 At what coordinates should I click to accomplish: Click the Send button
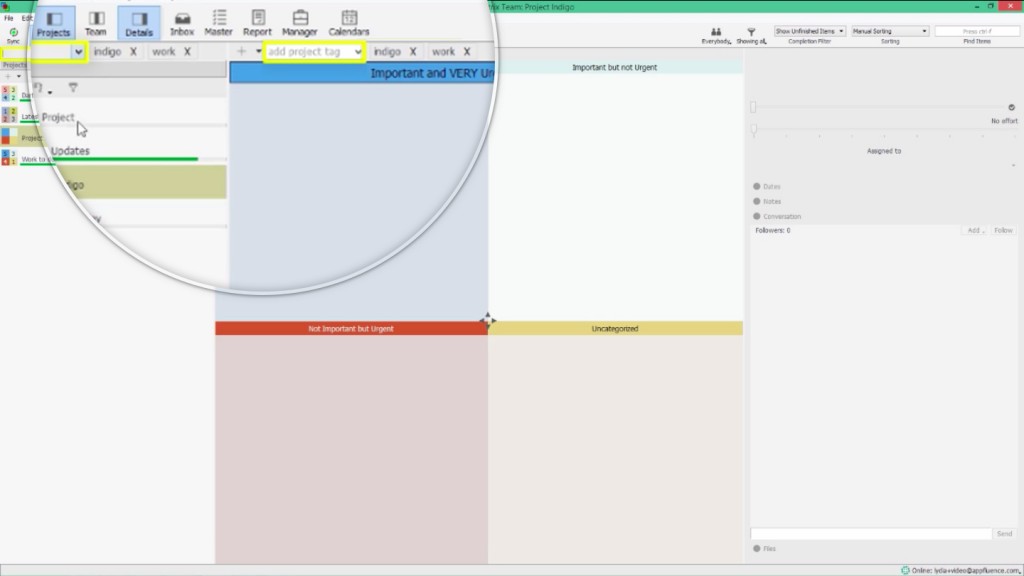(1004, 534)
